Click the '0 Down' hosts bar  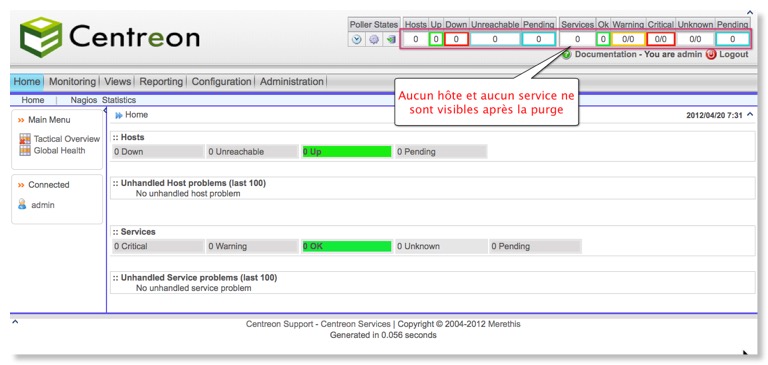158,152
